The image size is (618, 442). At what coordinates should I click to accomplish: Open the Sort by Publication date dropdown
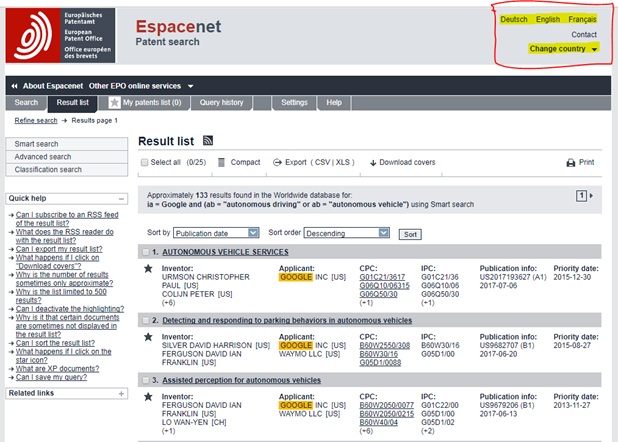coord(216,233)
